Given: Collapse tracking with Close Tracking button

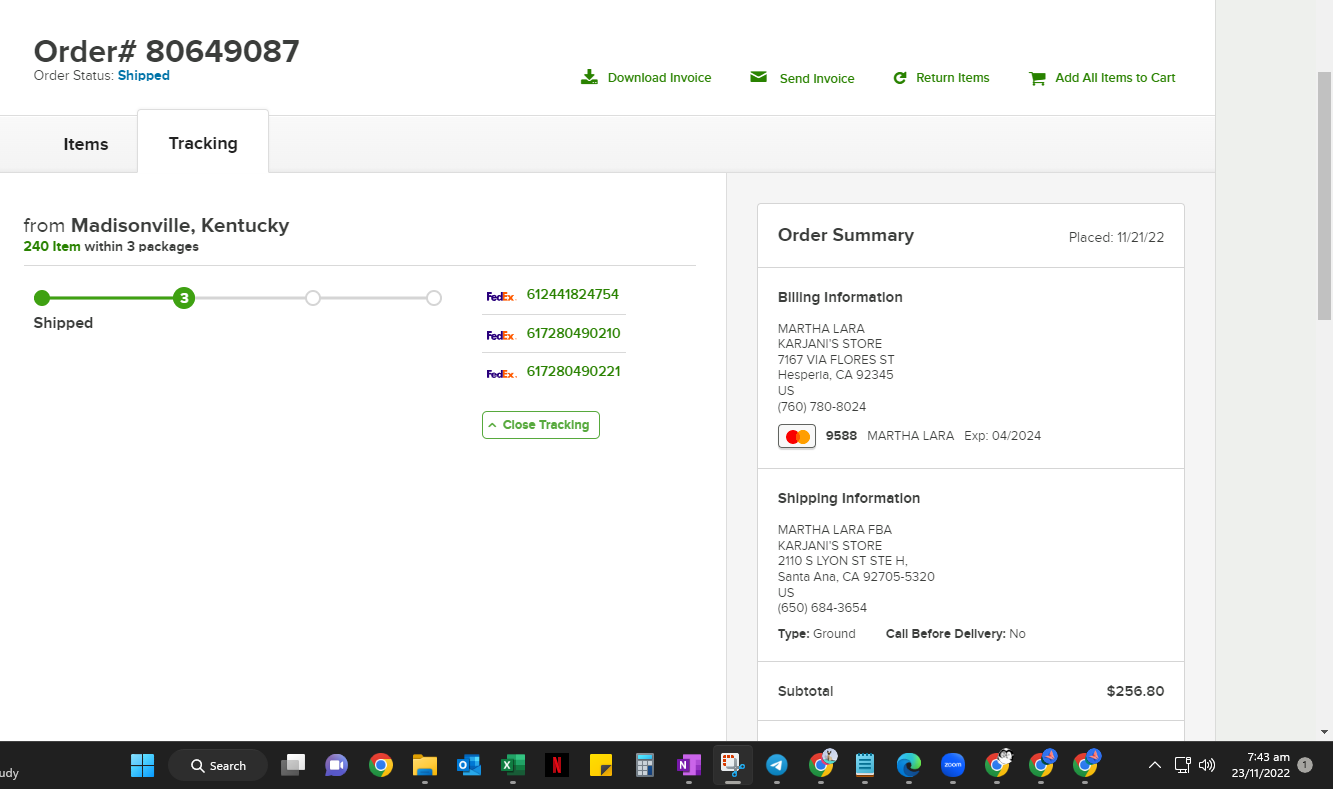Looking at the screenshot, I should (x=541, y=425).
